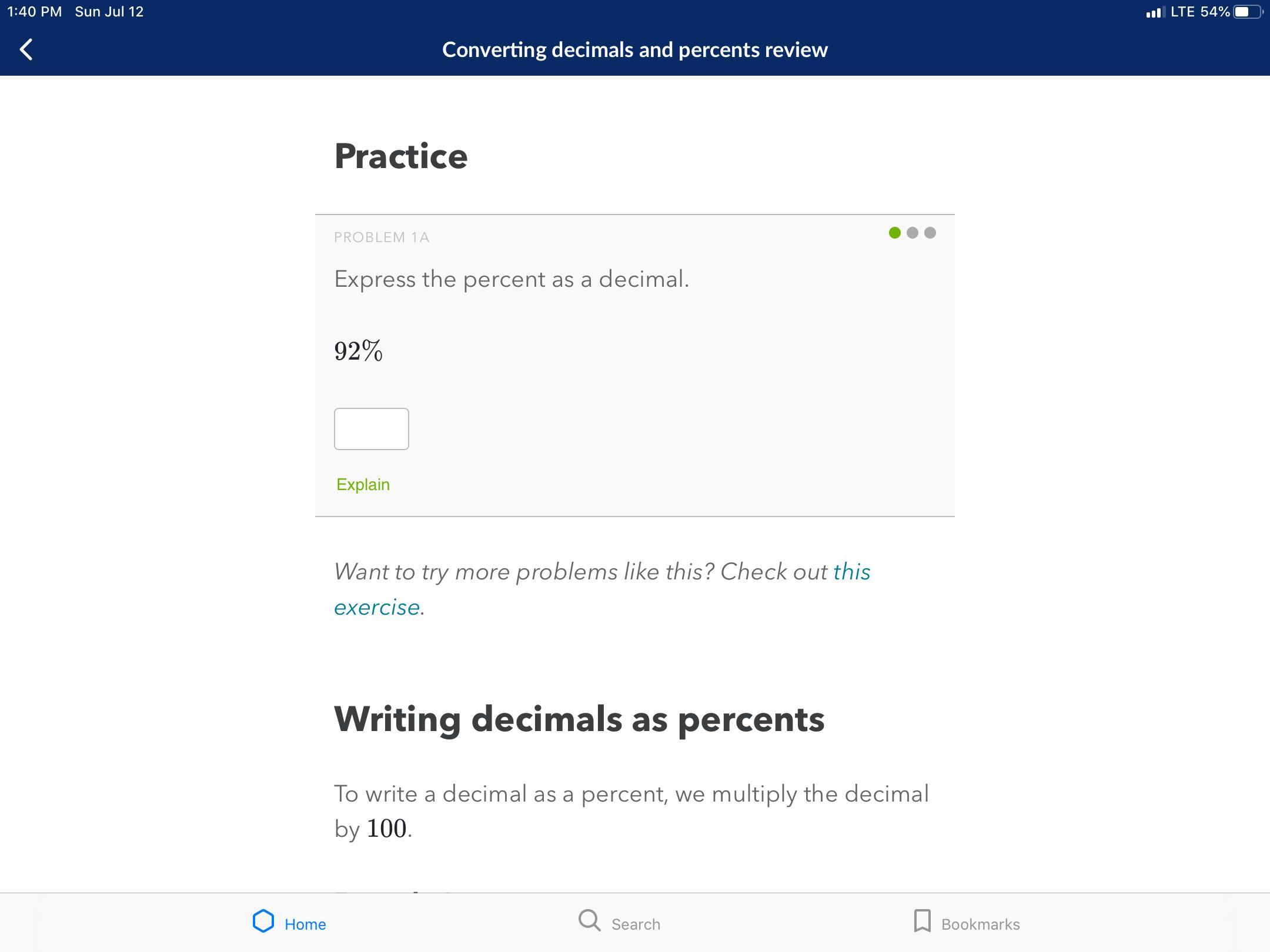The height and width of the screenshot is (952, 1270).
Task: Switch to the Home tab label
Action: click(x=305, y=924)
